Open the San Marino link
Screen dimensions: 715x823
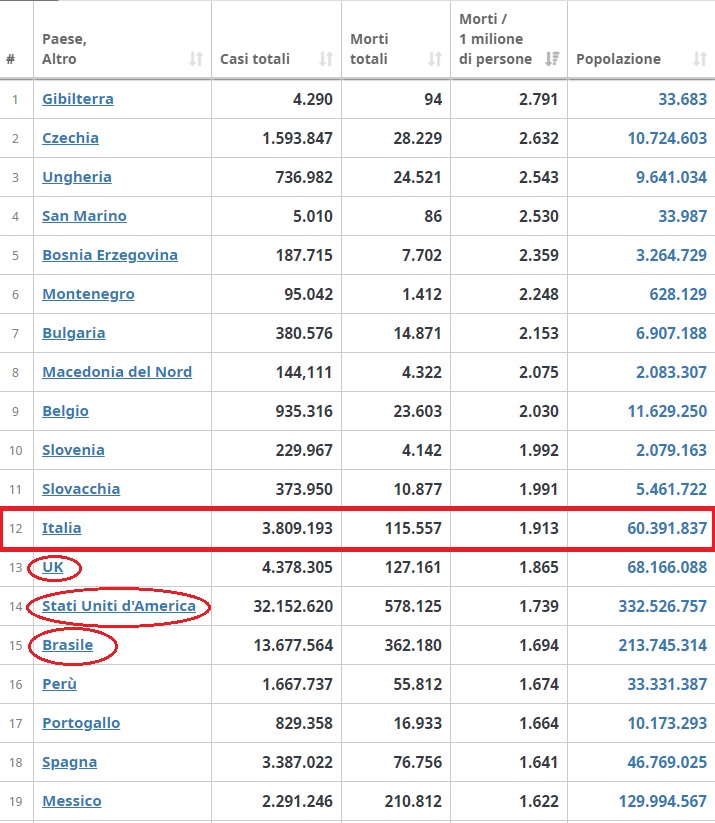[x=84, y=216]
